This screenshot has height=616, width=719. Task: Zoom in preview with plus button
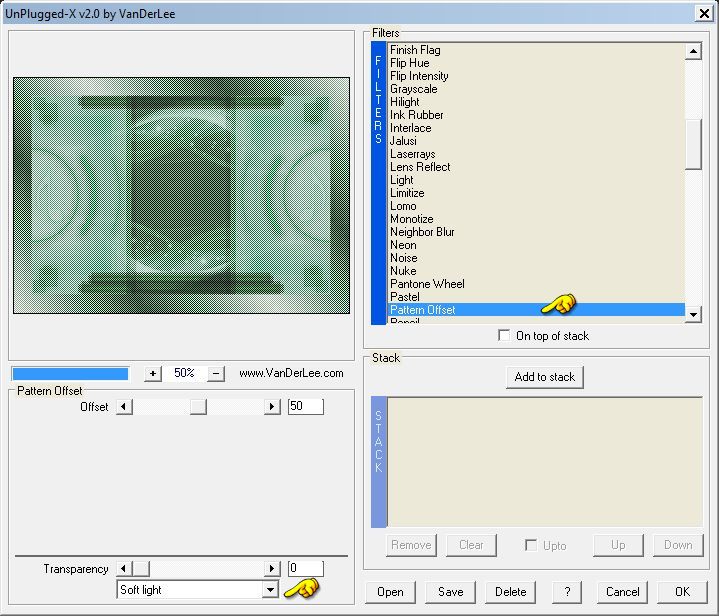point(153,373)
